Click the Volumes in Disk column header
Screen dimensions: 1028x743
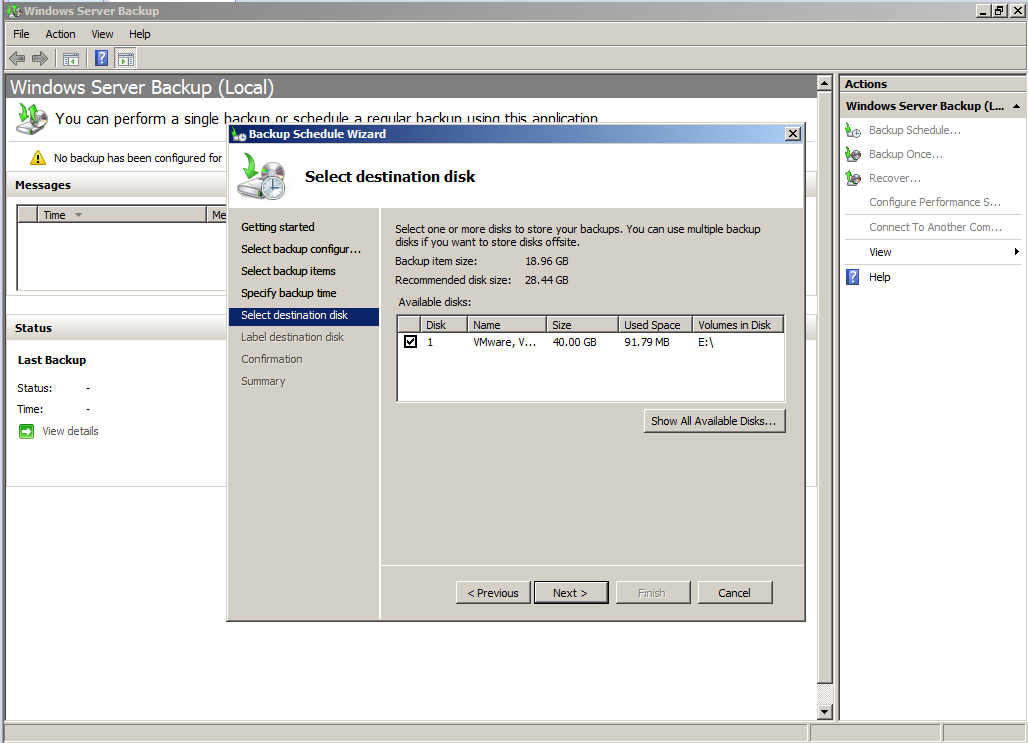point(738,325)
